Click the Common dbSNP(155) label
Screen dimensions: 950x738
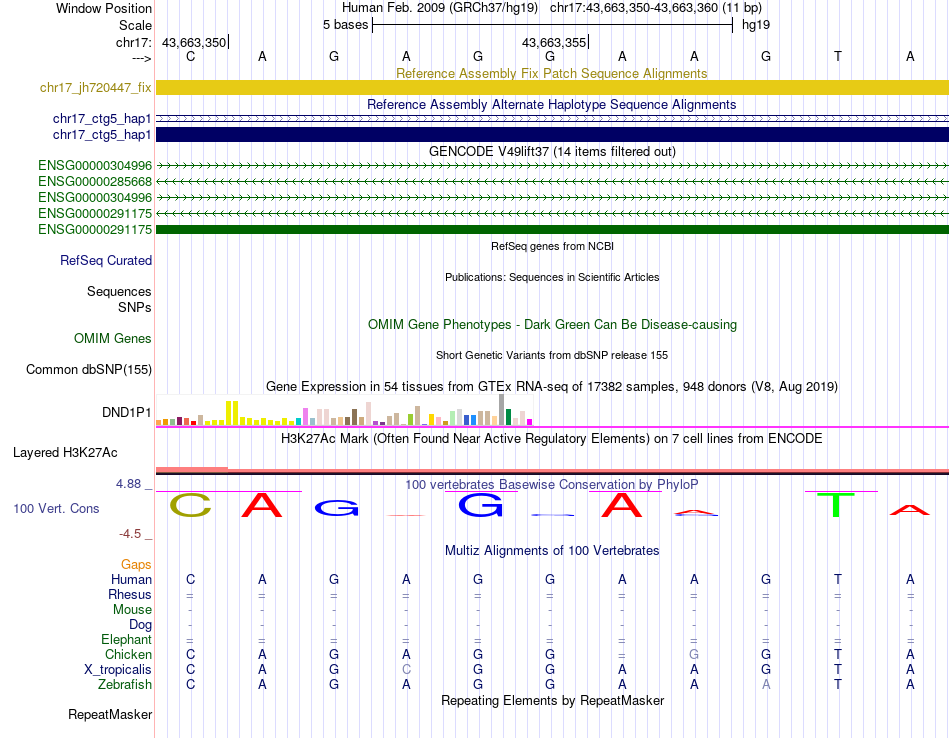(89, 370)
